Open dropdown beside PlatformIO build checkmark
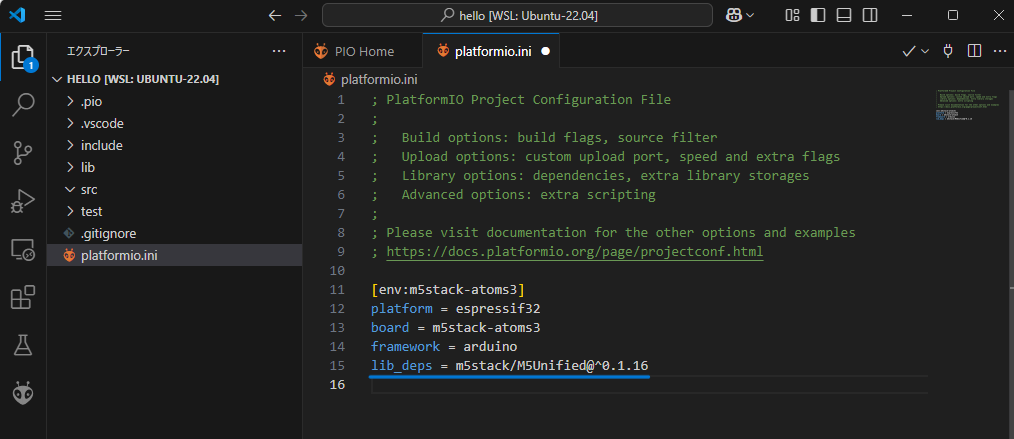The height and width of the screenshot is (439, 1014). pyautogui.click(x=925, y=51)
